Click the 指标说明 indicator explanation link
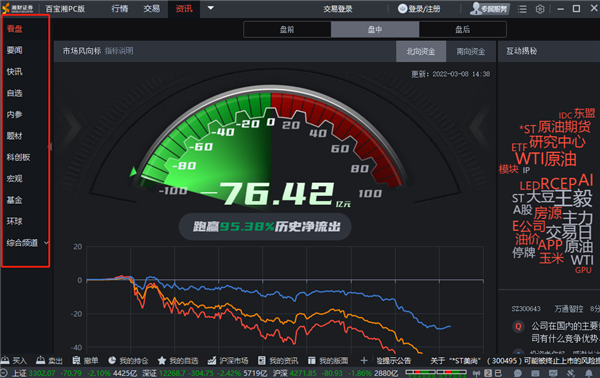The width and height of the screenshot is (600, 378). click(x=119, y=51)
